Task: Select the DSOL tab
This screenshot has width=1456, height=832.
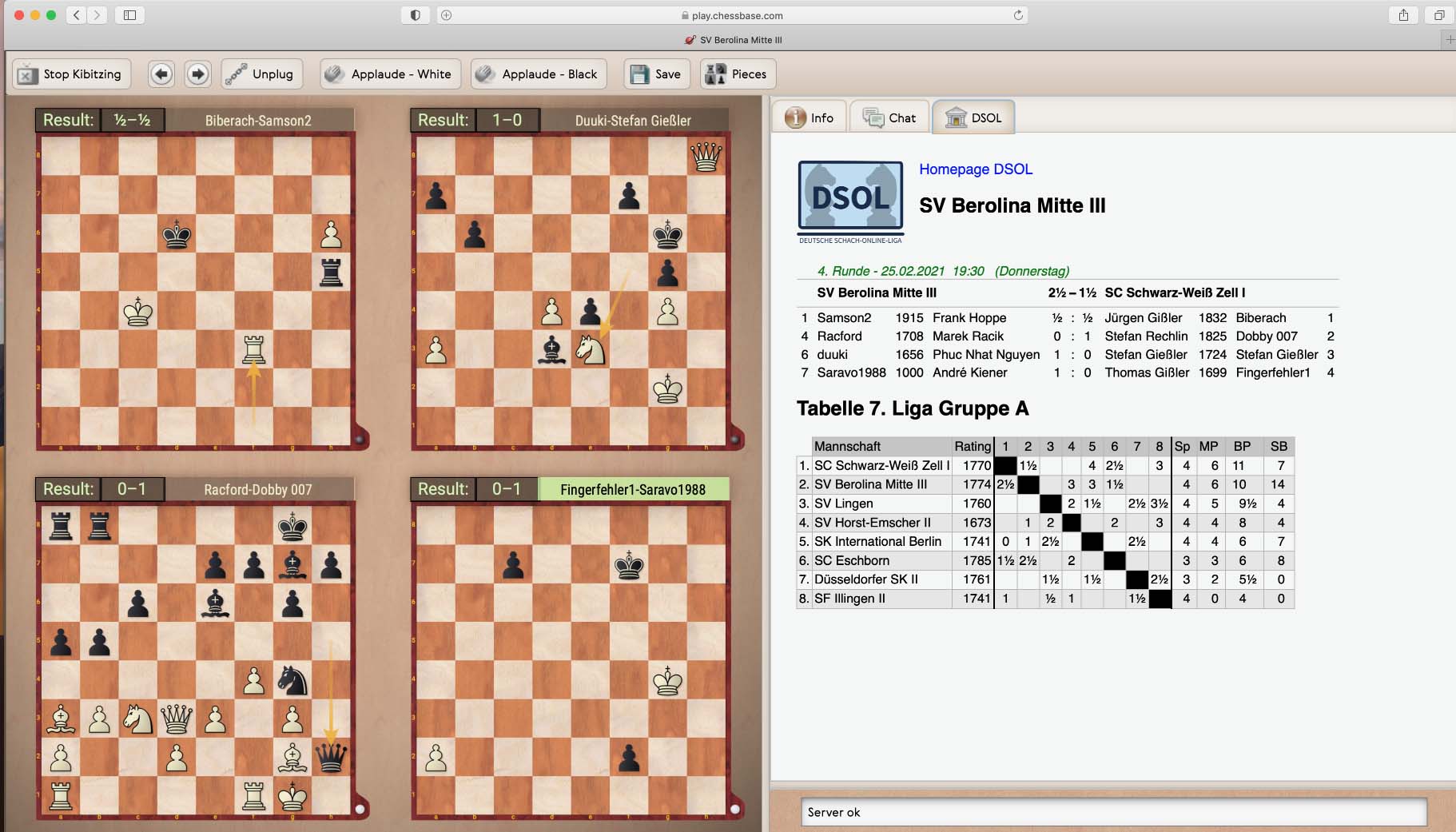Action: 974,117
